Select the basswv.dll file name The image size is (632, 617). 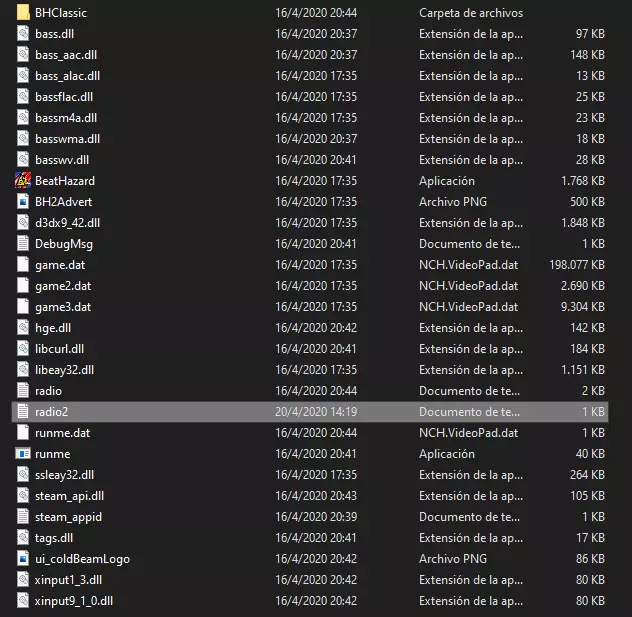tap(62, 160)
